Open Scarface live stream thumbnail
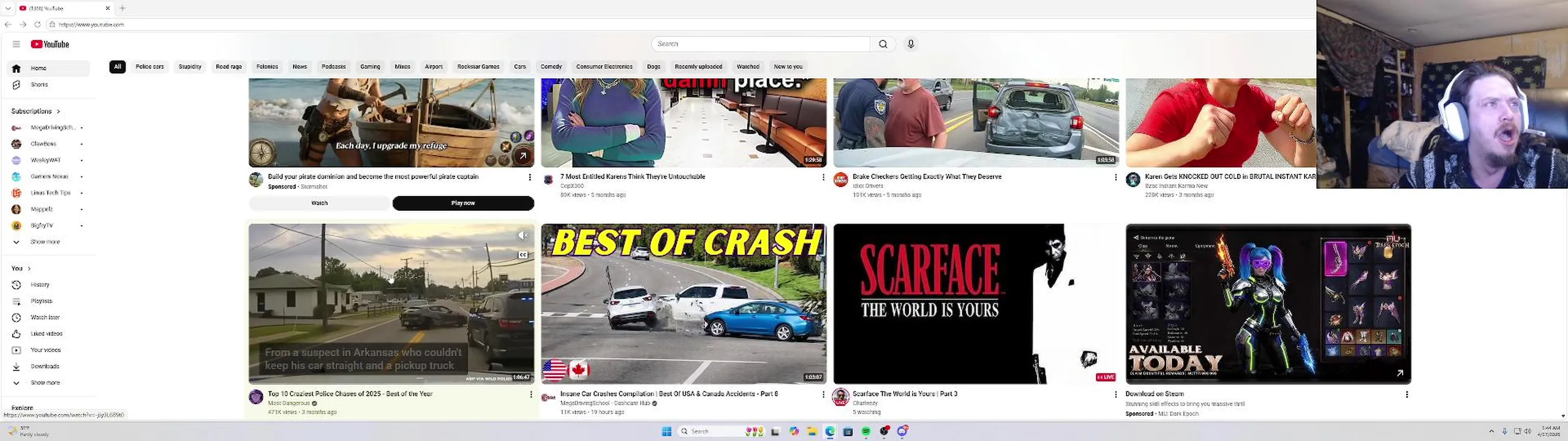Screen dimensions: 1568x441 click(976, 304)
